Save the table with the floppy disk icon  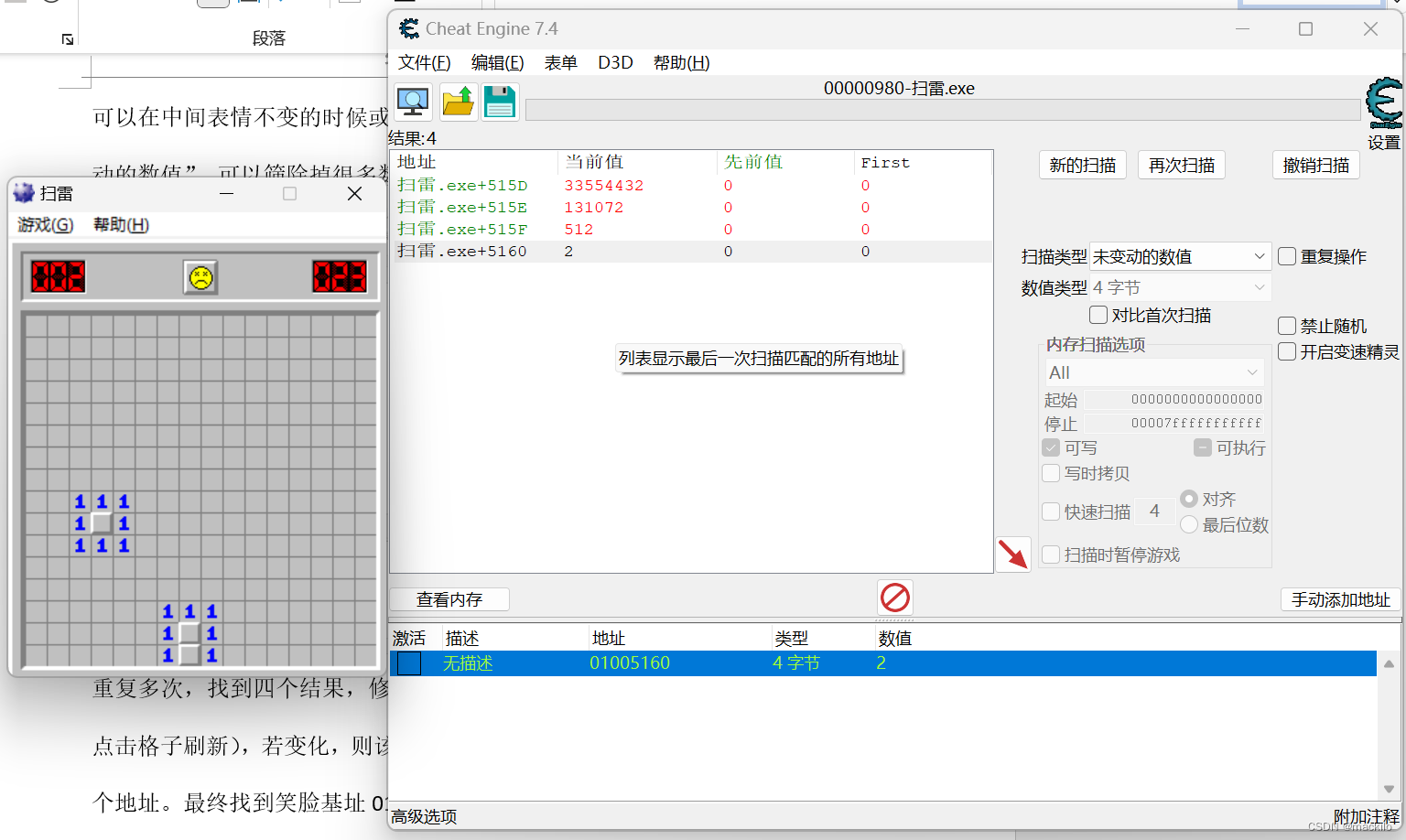pyautogui.click(x=500, y=102)
